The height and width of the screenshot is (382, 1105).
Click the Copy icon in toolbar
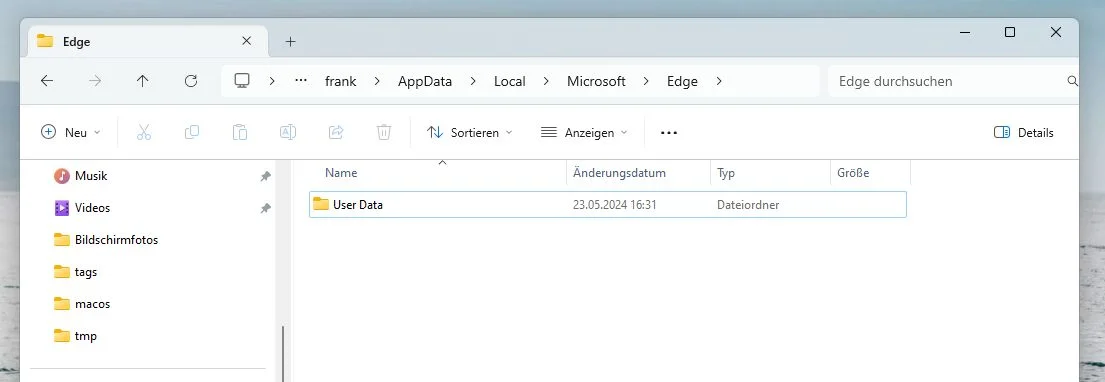pyautogui.click(x=192, y=133)
